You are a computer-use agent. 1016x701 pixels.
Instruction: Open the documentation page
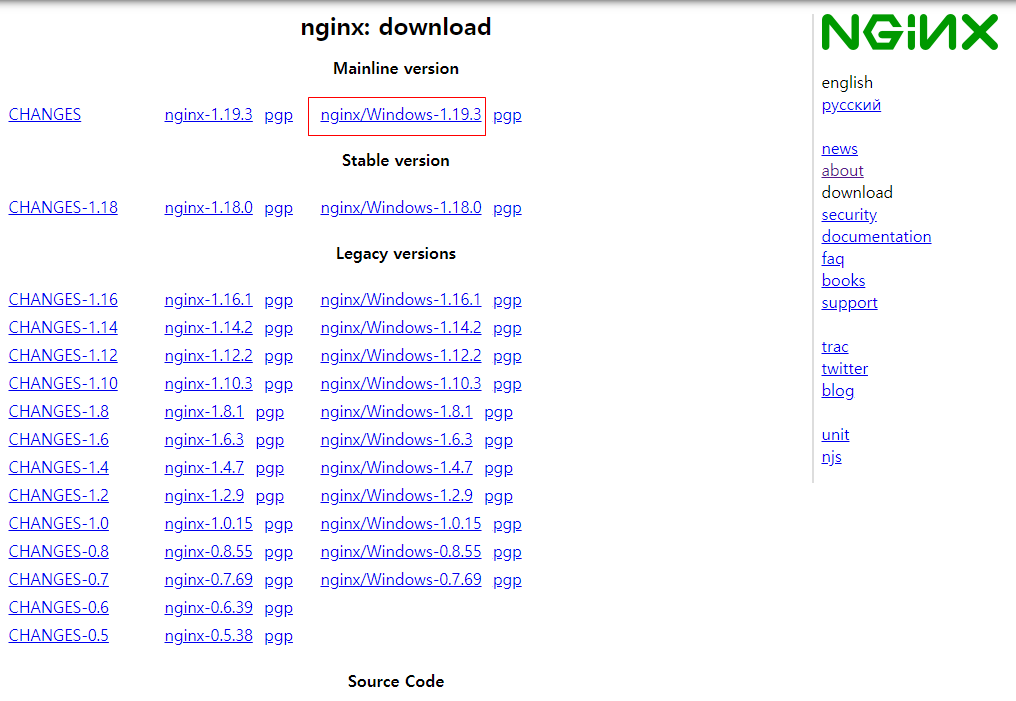click(x=876, y=236)
